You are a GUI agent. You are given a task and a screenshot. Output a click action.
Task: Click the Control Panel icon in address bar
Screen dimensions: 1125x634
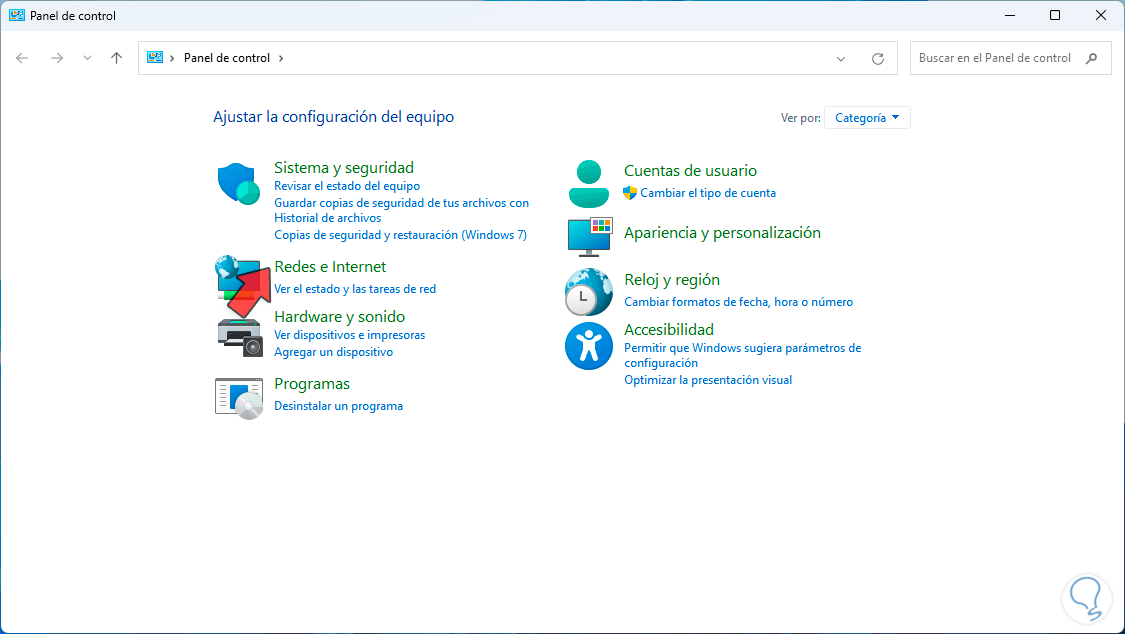coord(154,57)
